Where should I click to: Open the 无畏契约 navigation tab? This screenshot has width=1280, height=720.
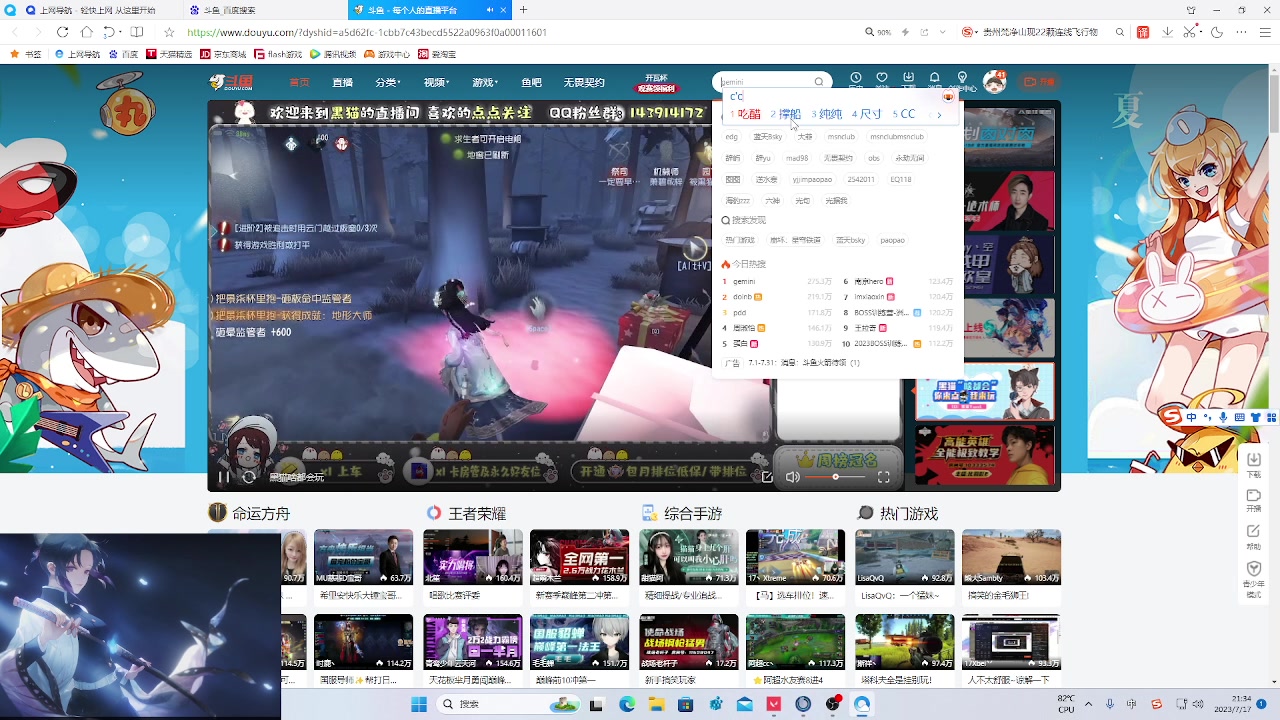[584, 82]
